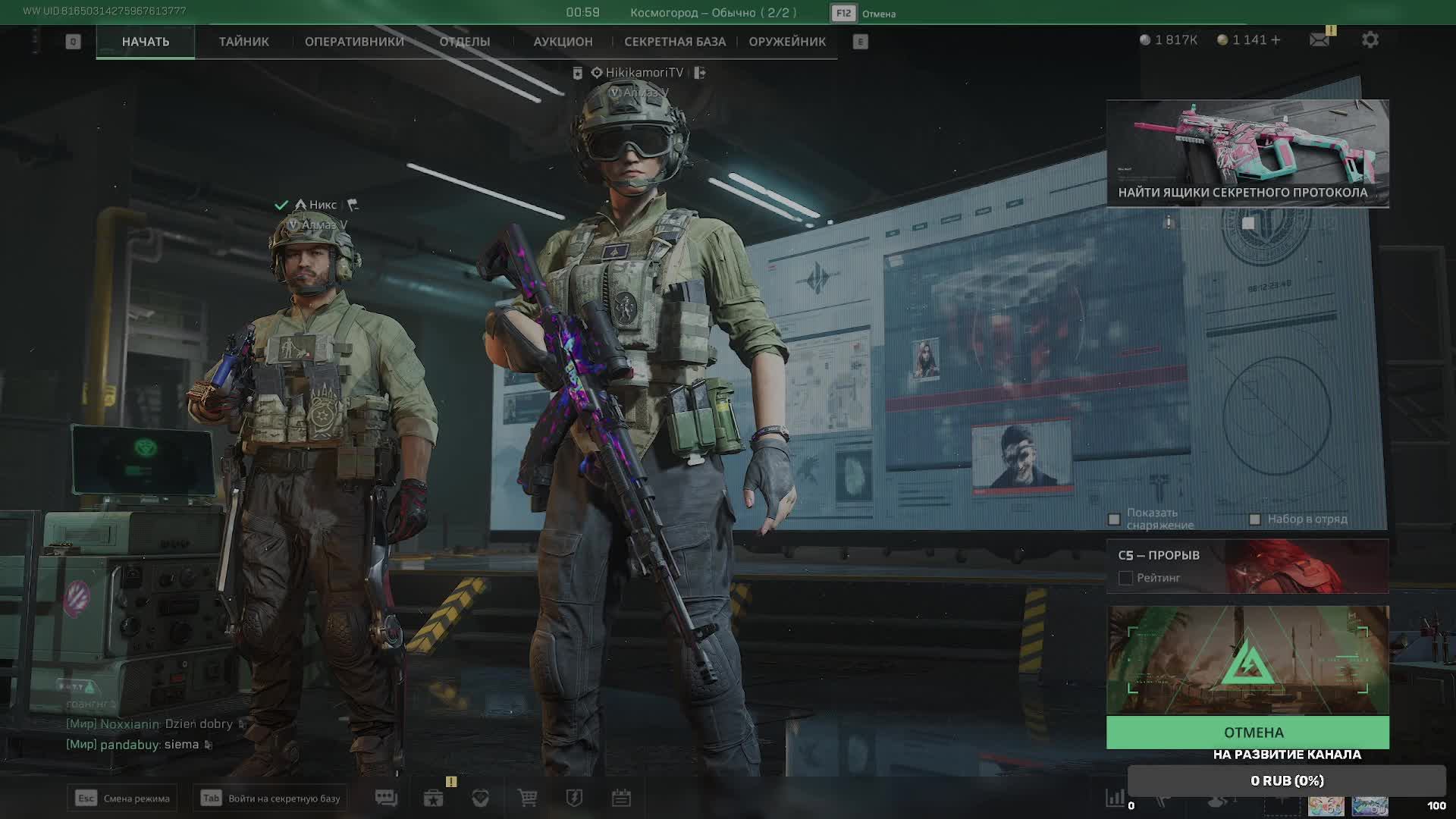1456x819 pixels.
Task: Open the chat bubbles icon
Action: pyautogui.click(x=386, y=798)
